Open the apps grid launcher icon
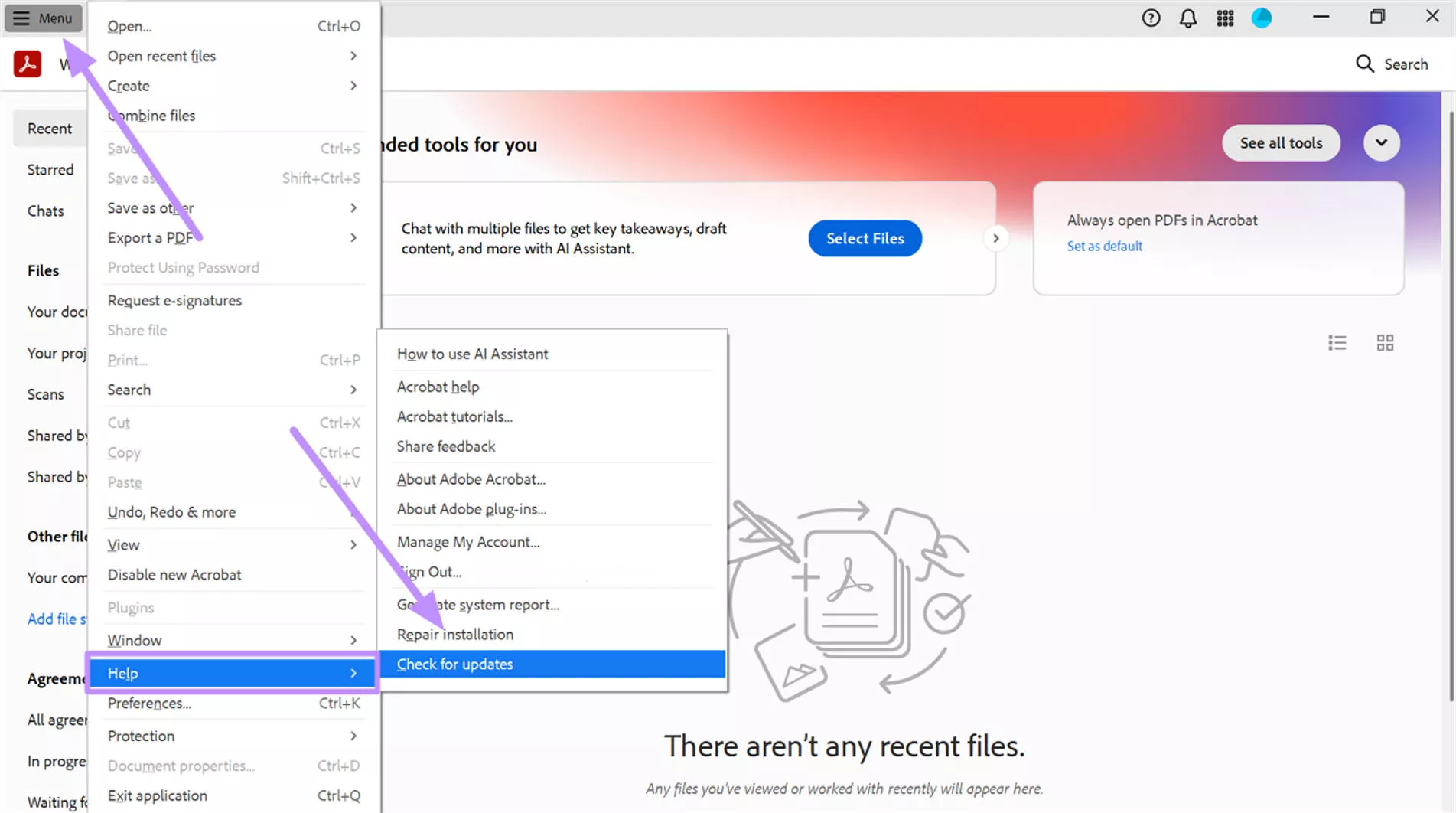 [x=1225, y=18]
